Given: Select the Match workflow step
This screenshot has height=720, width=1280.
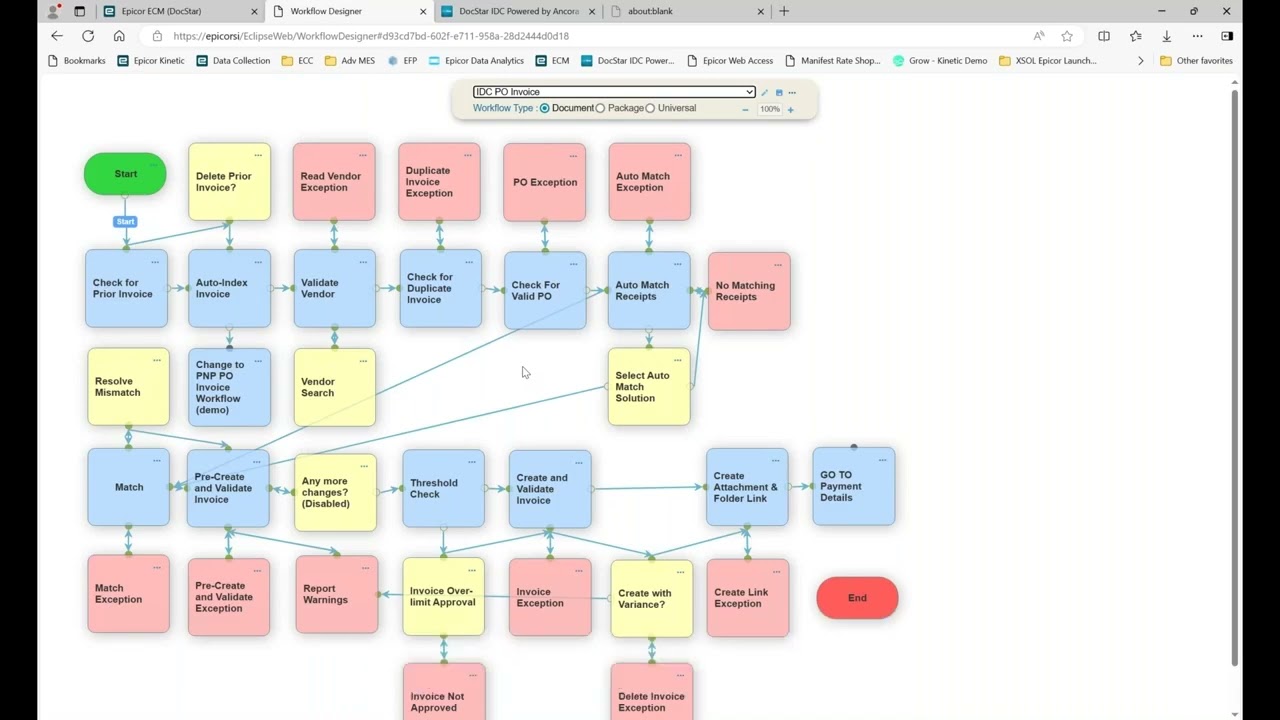Looking at the screenshot, I should pyautogui.click(x=128, y=487).
